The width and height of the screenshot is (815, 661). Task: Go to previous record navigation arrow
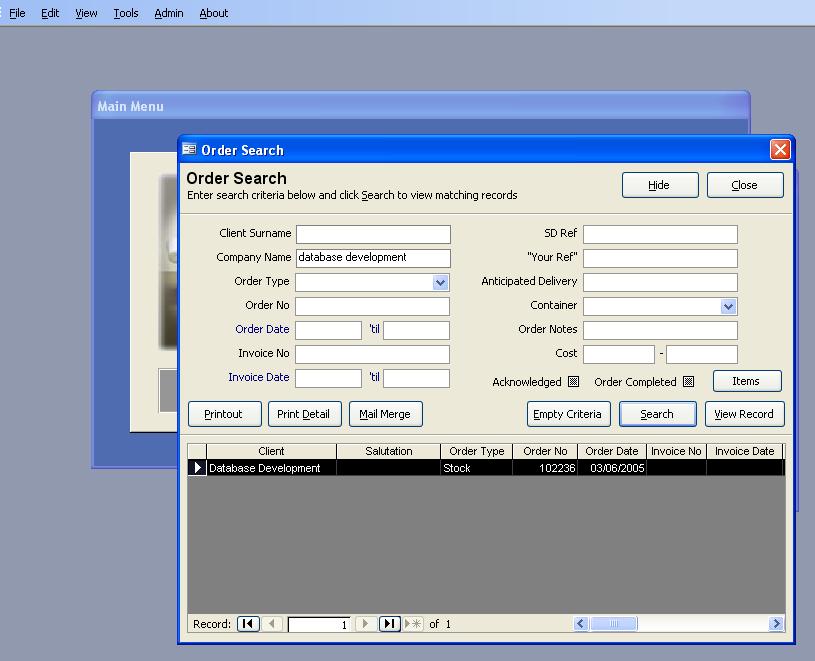[272, 624]
